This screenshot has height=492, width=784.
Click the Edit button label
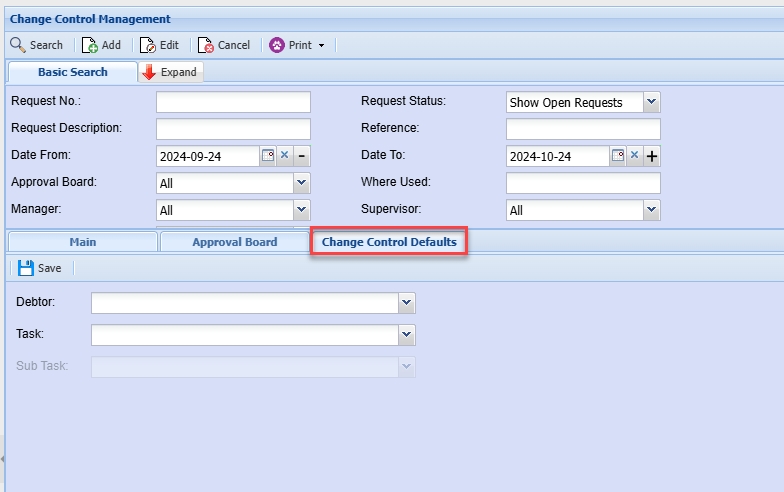169,45
